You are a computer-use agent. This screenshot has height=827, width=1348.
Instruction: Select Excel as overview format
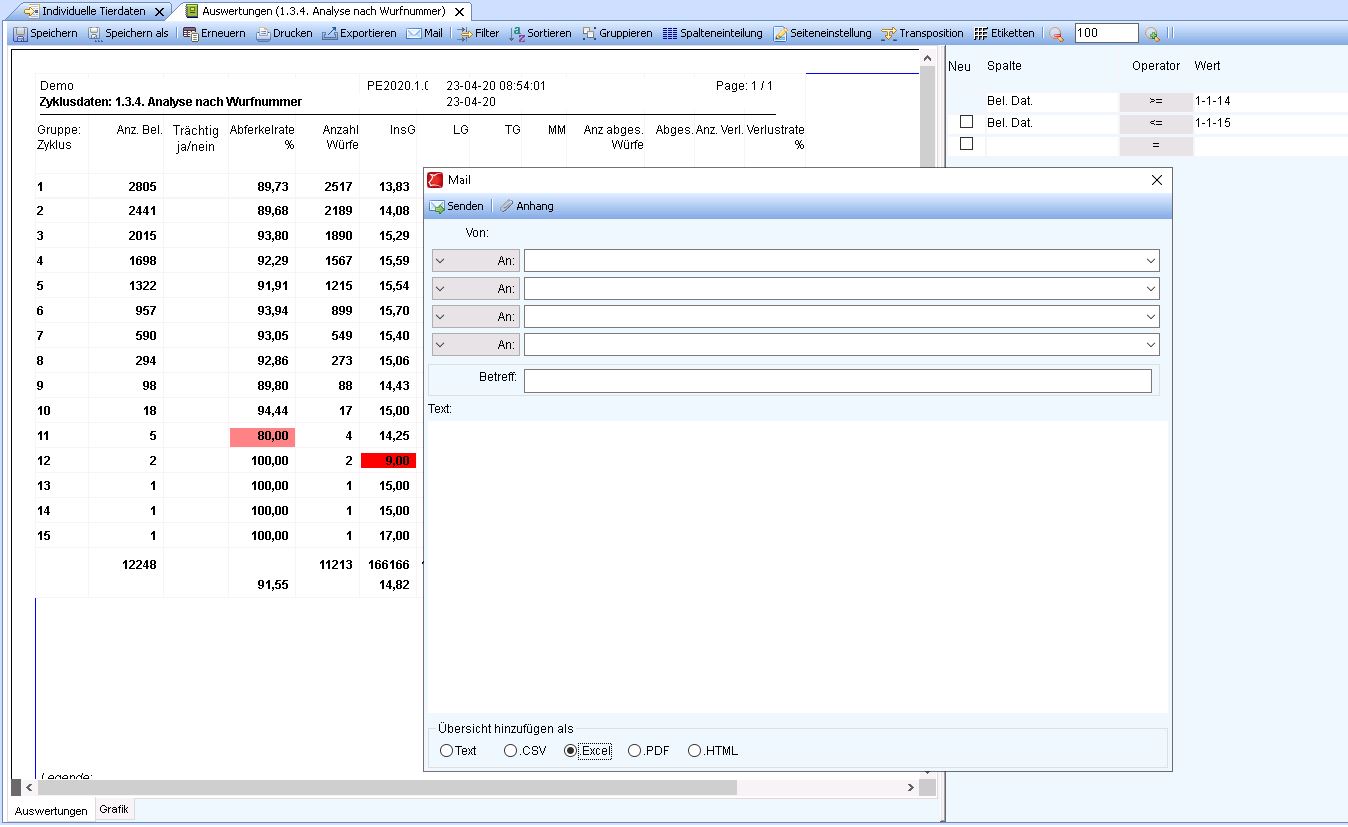click(x=571, y=751)
